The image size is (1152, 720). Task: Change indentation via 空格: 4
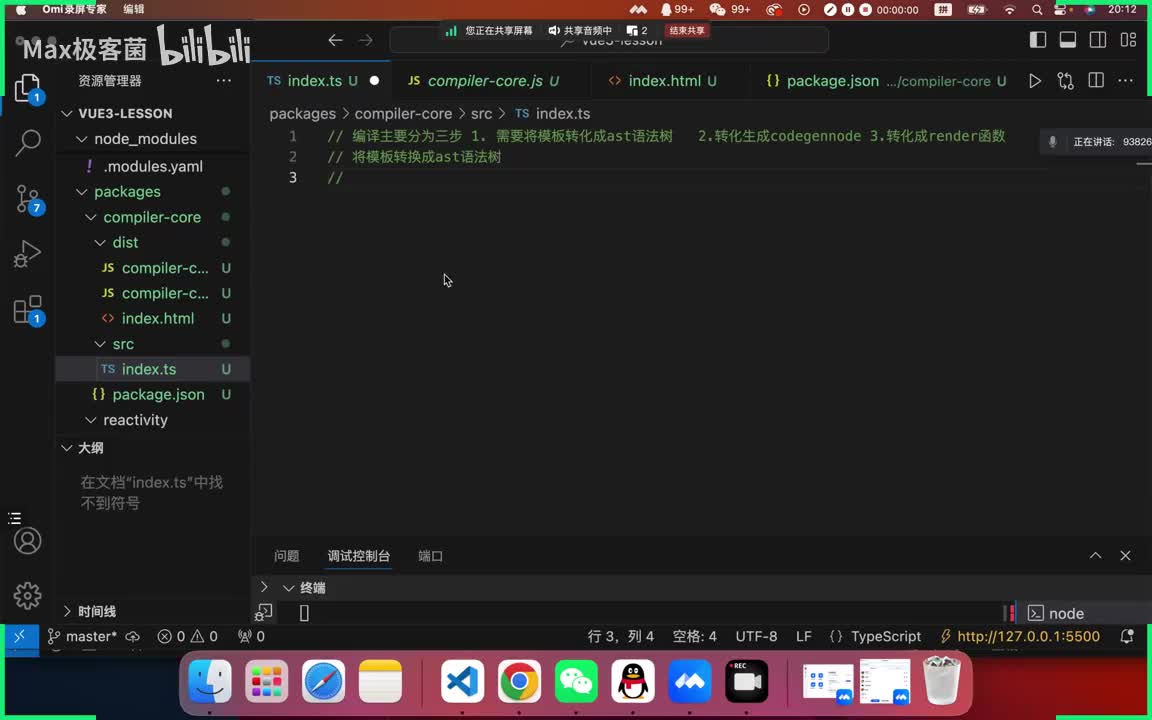695,636
